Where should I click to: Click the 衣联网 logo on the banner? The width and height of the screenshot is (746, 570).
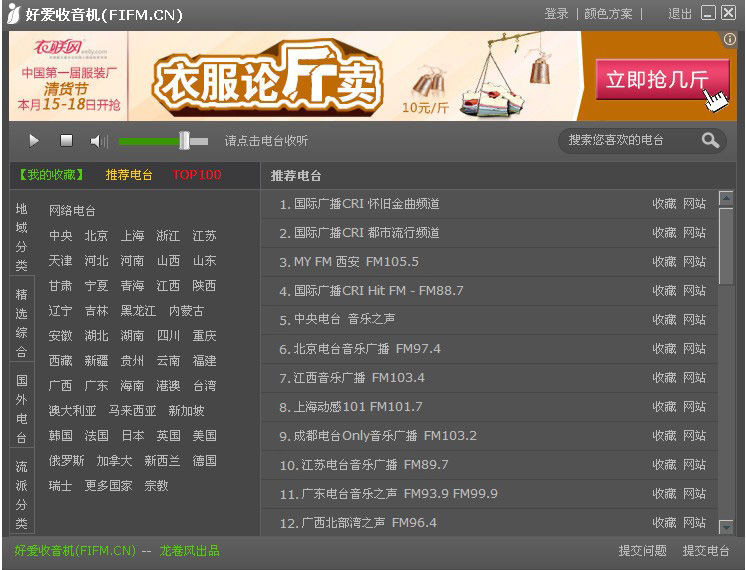[x=69, y=48]
